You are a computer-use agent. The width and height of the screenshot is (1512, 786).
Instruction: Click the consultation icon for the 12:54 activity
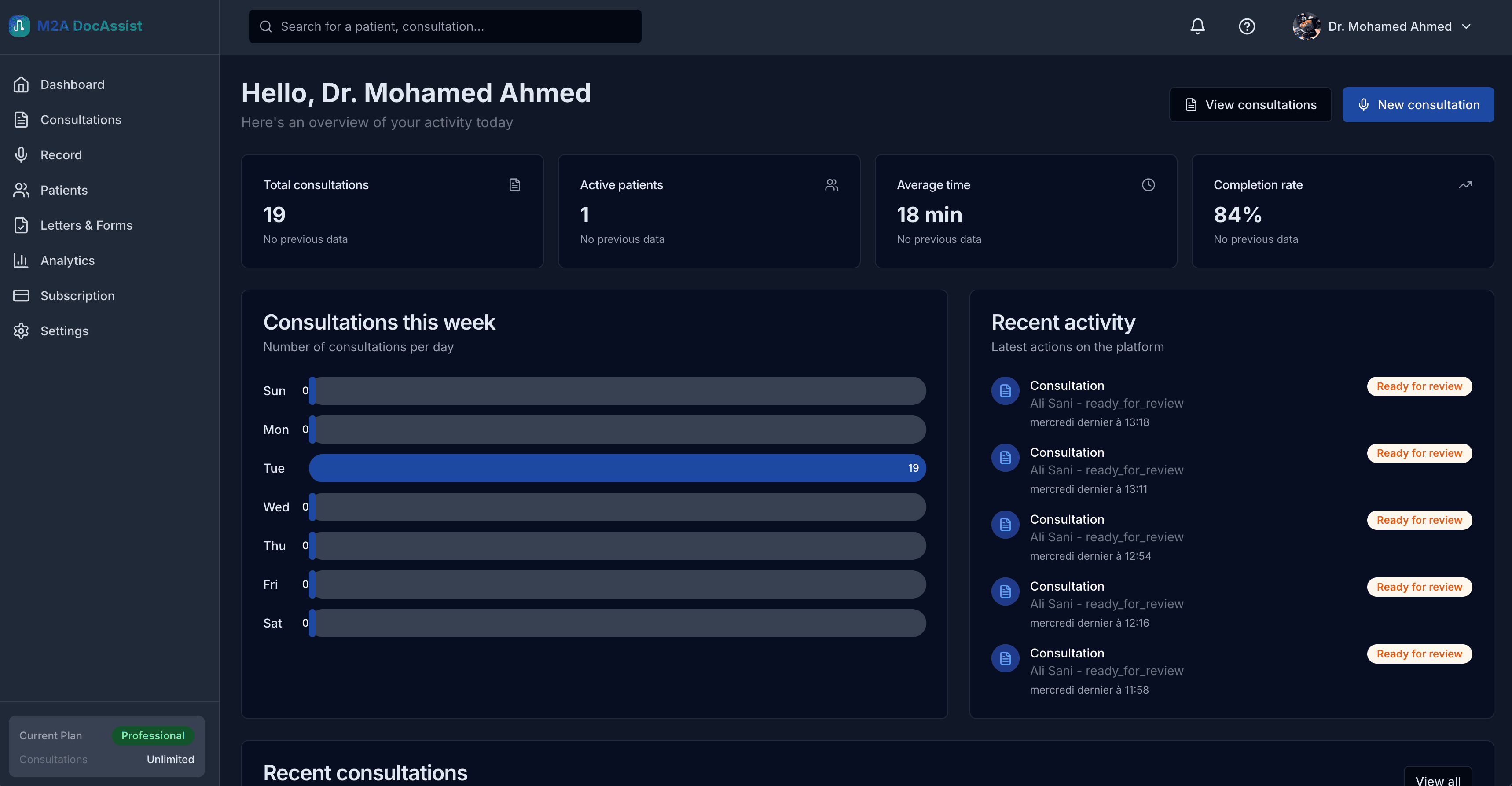pos(1006,524)
